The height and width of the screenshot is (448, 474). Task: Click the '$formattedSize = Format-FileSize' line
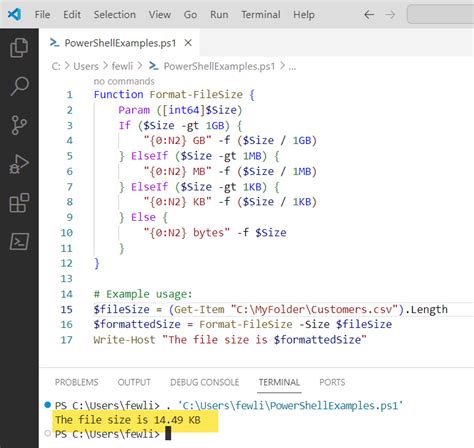pos(243,324)
